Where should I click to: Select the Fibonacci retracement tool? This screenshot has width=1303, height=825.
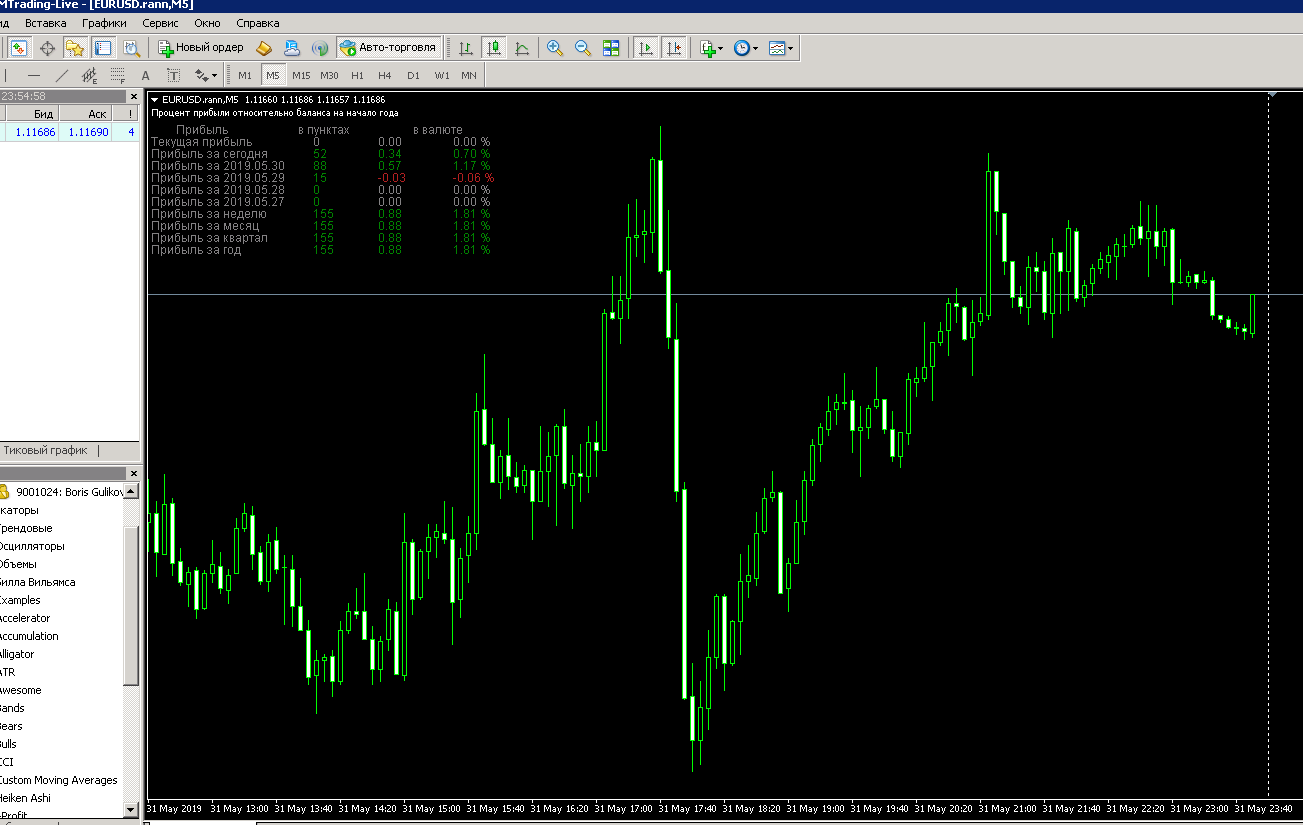point(118,75)
